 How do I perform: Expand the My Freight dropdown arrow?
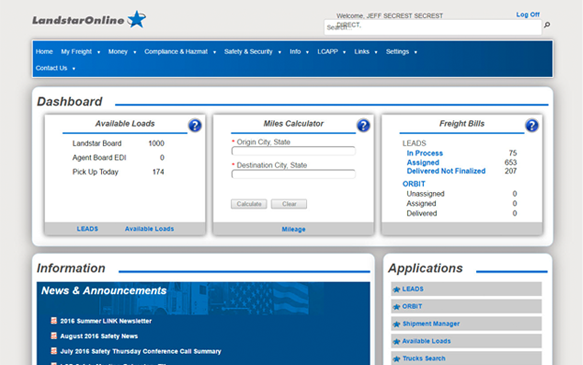pos(99,52)
